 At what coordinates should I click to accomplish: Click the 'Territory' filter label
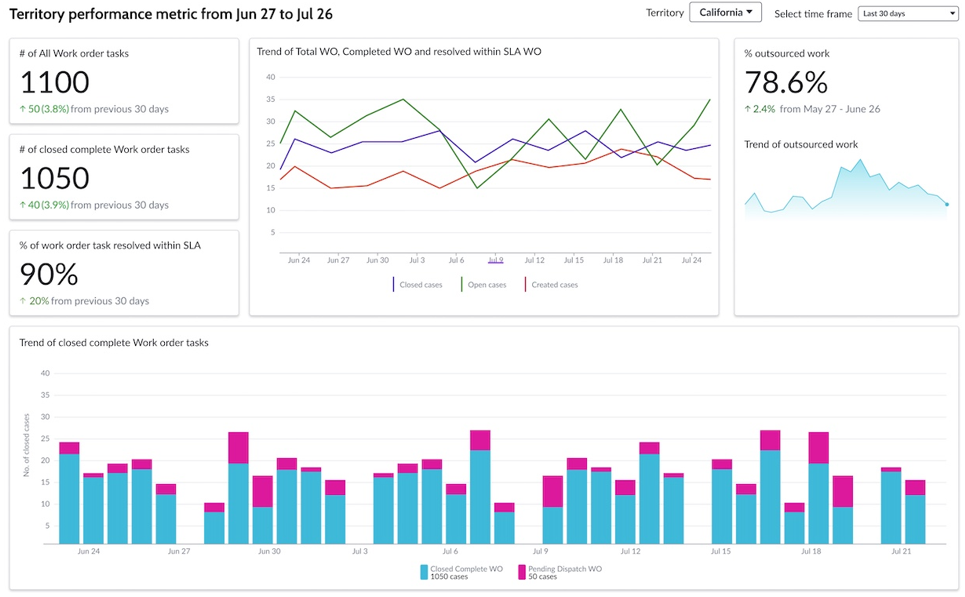665,13
